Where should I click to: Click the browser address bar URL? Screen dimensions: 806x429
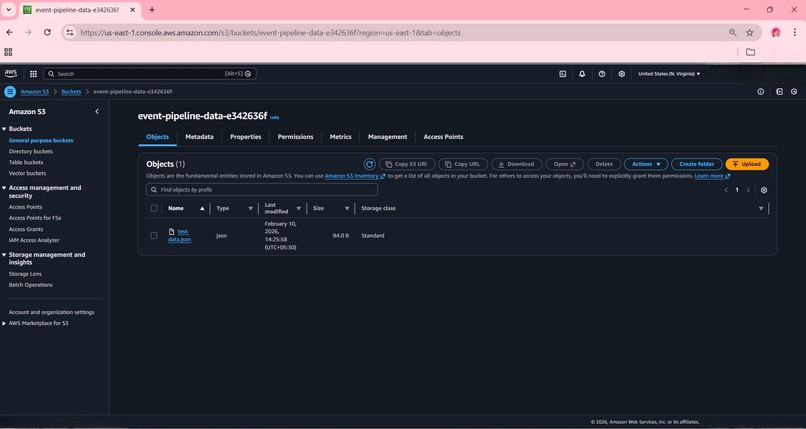click(270, 32)
